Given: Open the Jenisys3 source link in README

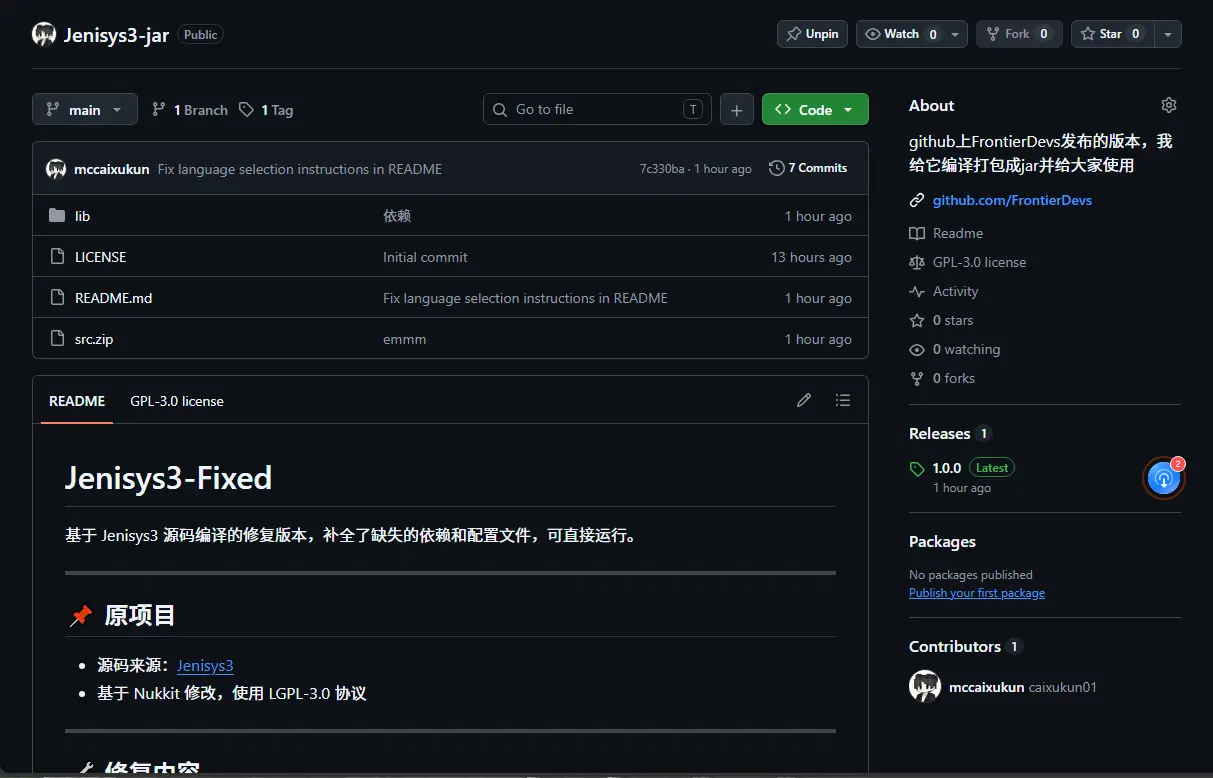Looking at the screenshot, I should coord(205,665).
